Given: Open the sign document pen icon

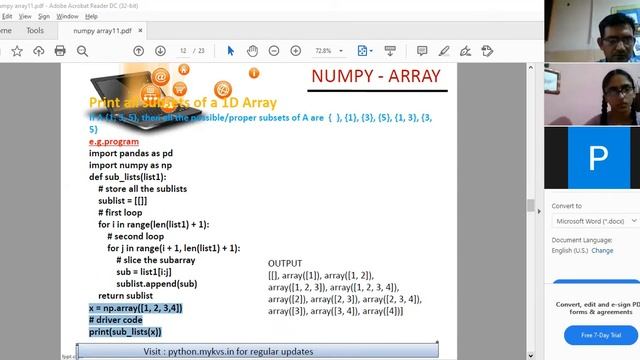Looking at the screenshot, I should tap(465, 51).
